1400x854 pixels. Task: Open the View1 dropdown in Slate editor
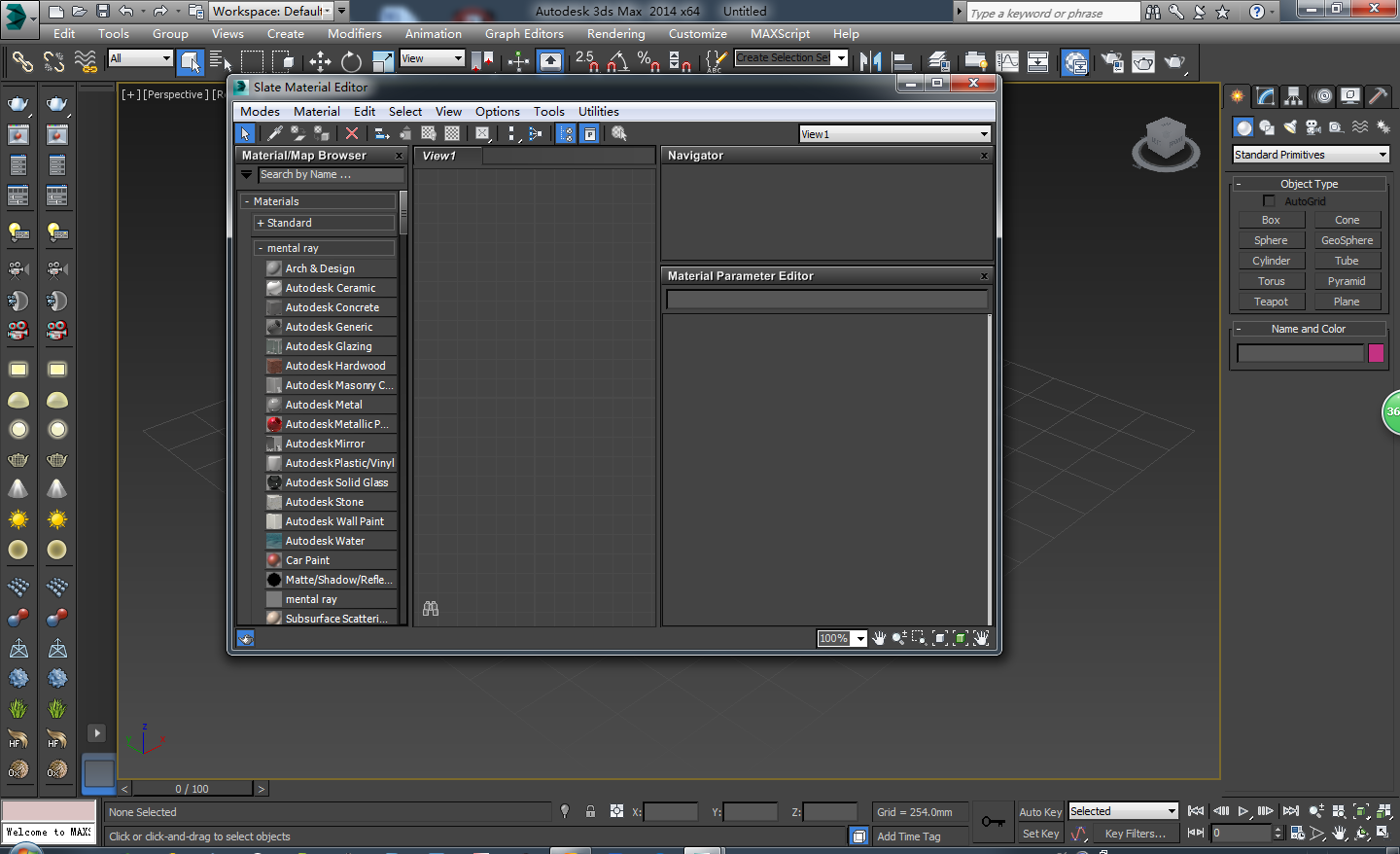[x=893, y=134]
